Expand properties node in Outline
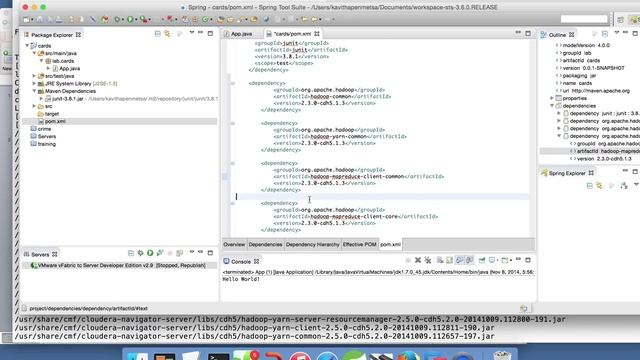Image resolution: width=640 pixels, height=360 pixels. (552, 98)
